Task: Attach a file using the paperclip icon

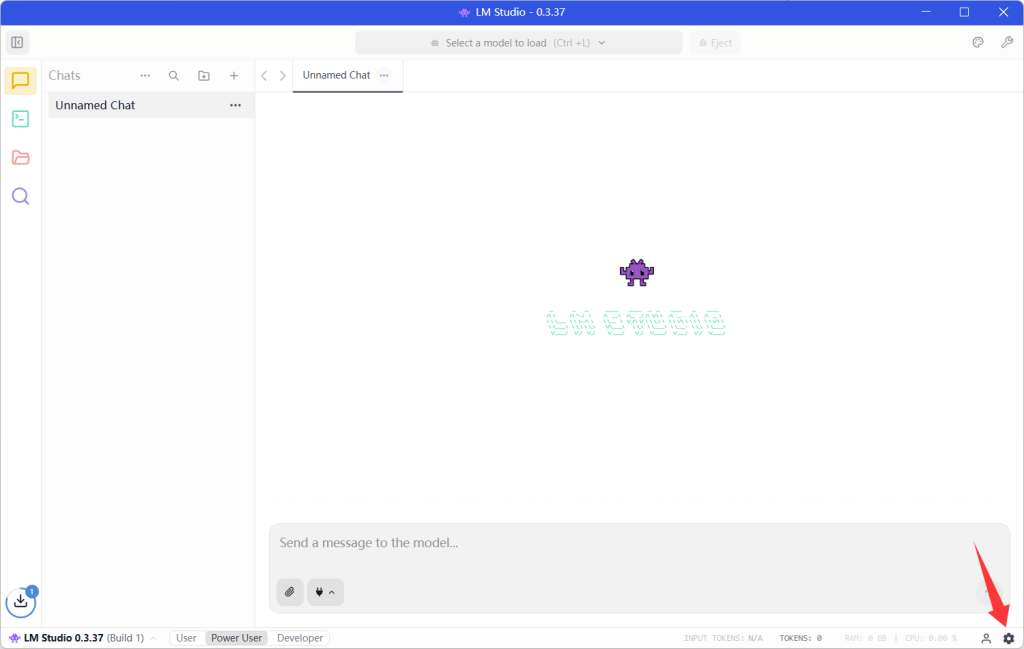Action: pyautogui.click(x=290, y=592)
